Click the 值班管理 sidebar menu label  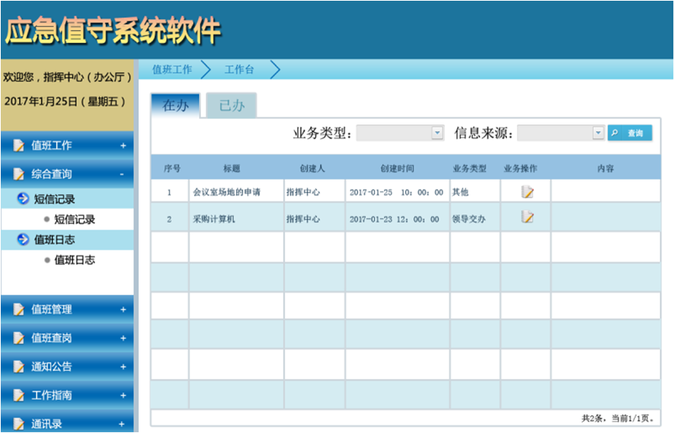[51, 309]
